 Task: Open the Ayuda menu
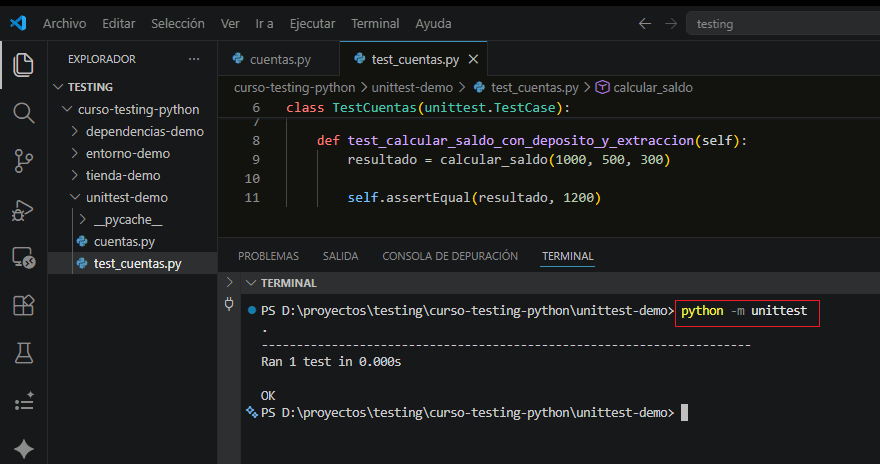[x=433, y=24]
